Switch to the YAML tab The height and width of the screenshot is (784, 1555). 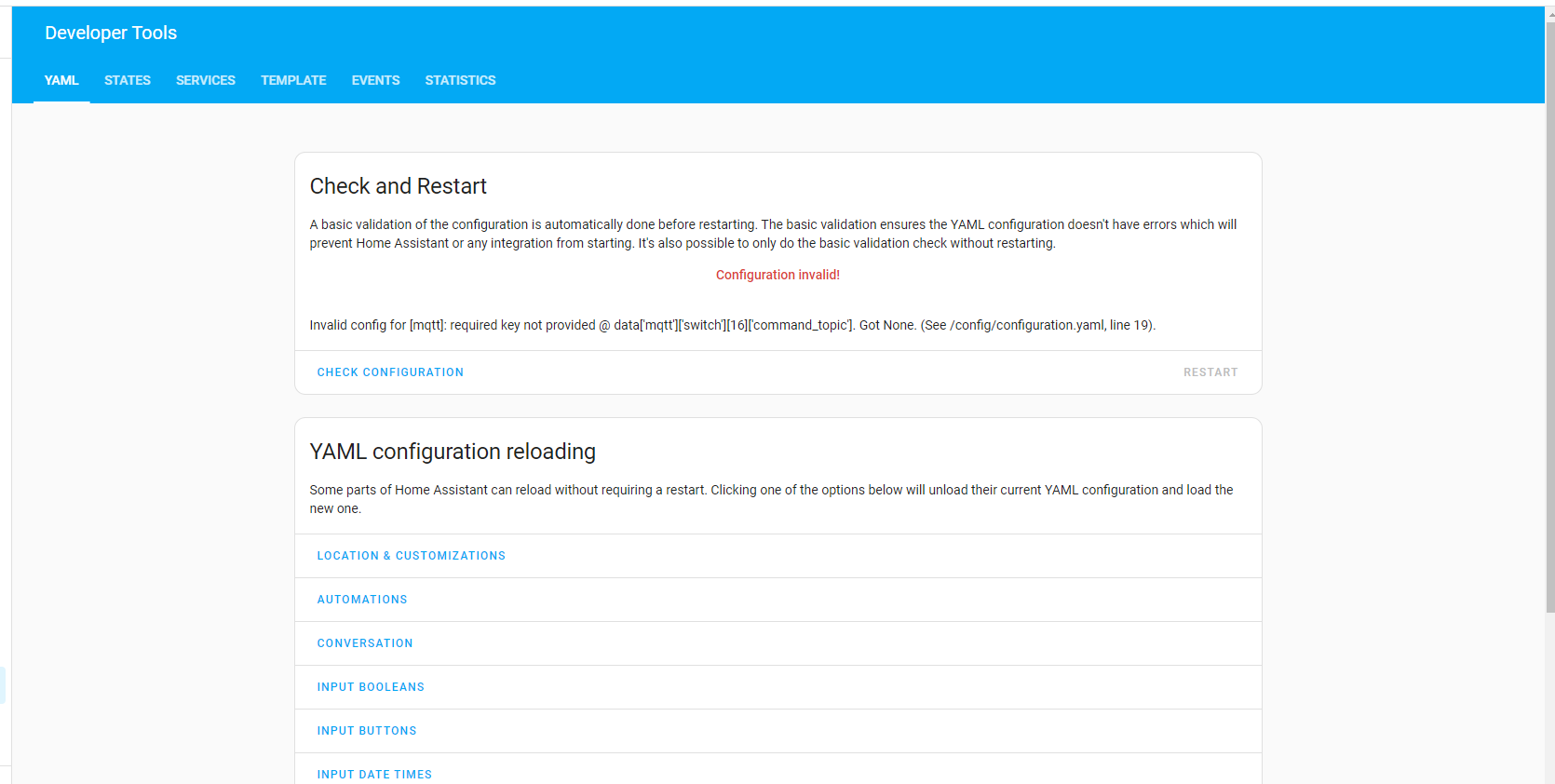pos(61,80)
